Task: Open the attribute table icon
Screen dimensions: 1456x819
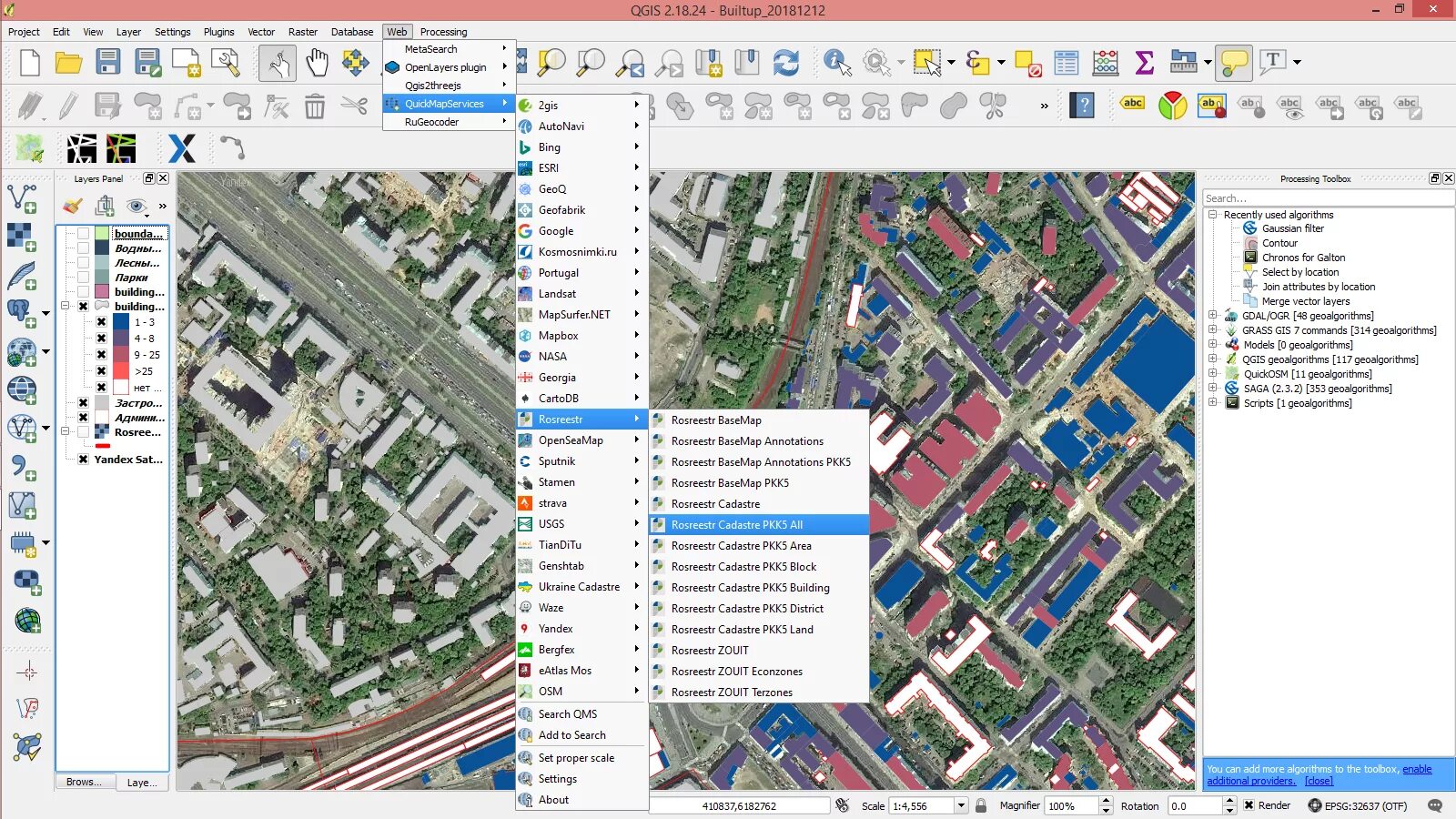Action: (1066, 63)
